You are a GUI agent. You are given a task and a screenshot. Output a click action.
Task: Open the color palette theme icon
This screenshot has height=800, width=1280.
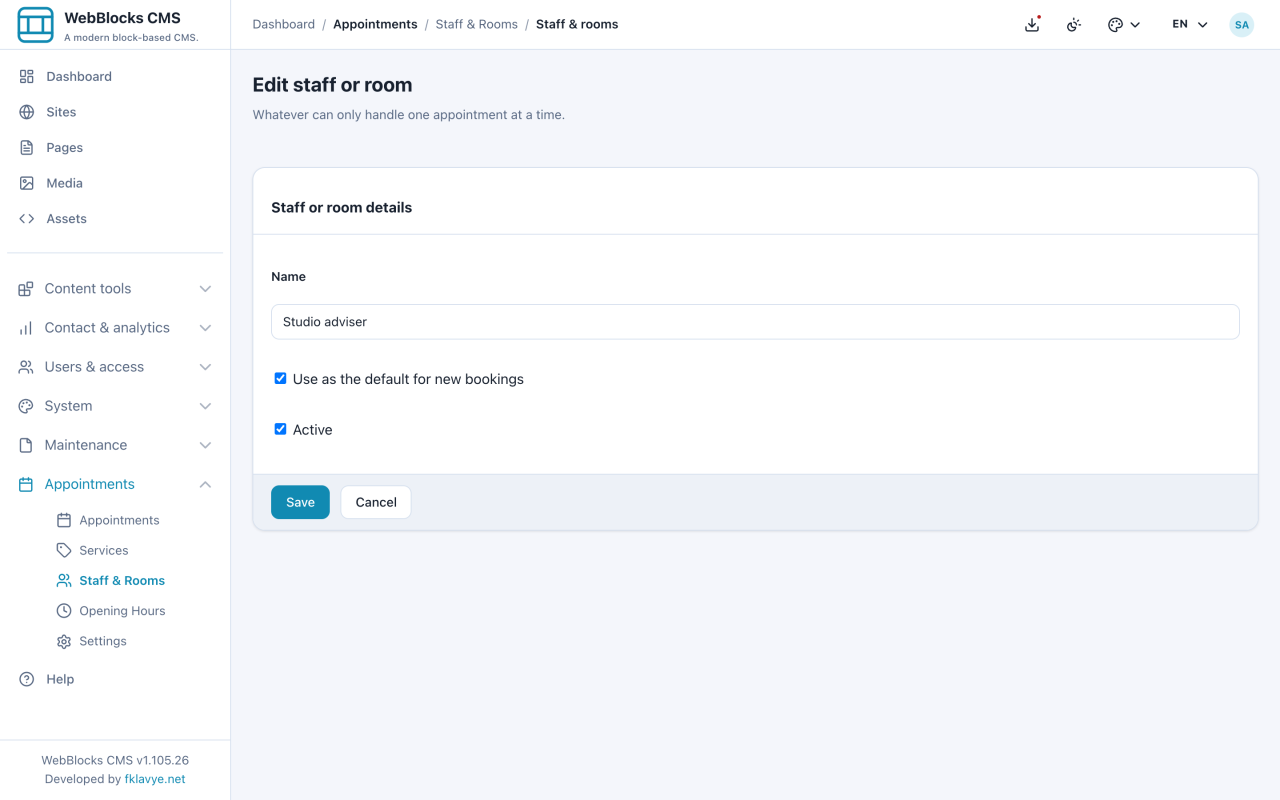1115,25
